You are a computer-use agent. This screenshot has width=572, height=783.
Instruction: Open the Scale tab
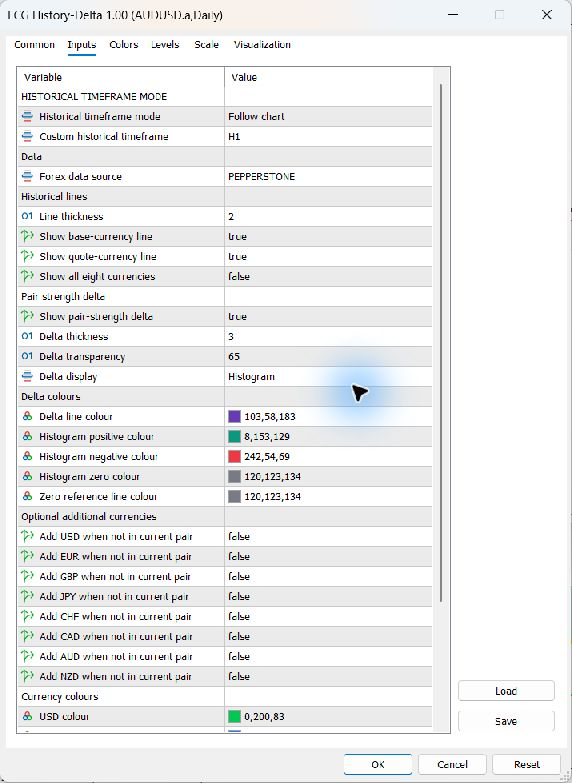[x=206, y=44]
